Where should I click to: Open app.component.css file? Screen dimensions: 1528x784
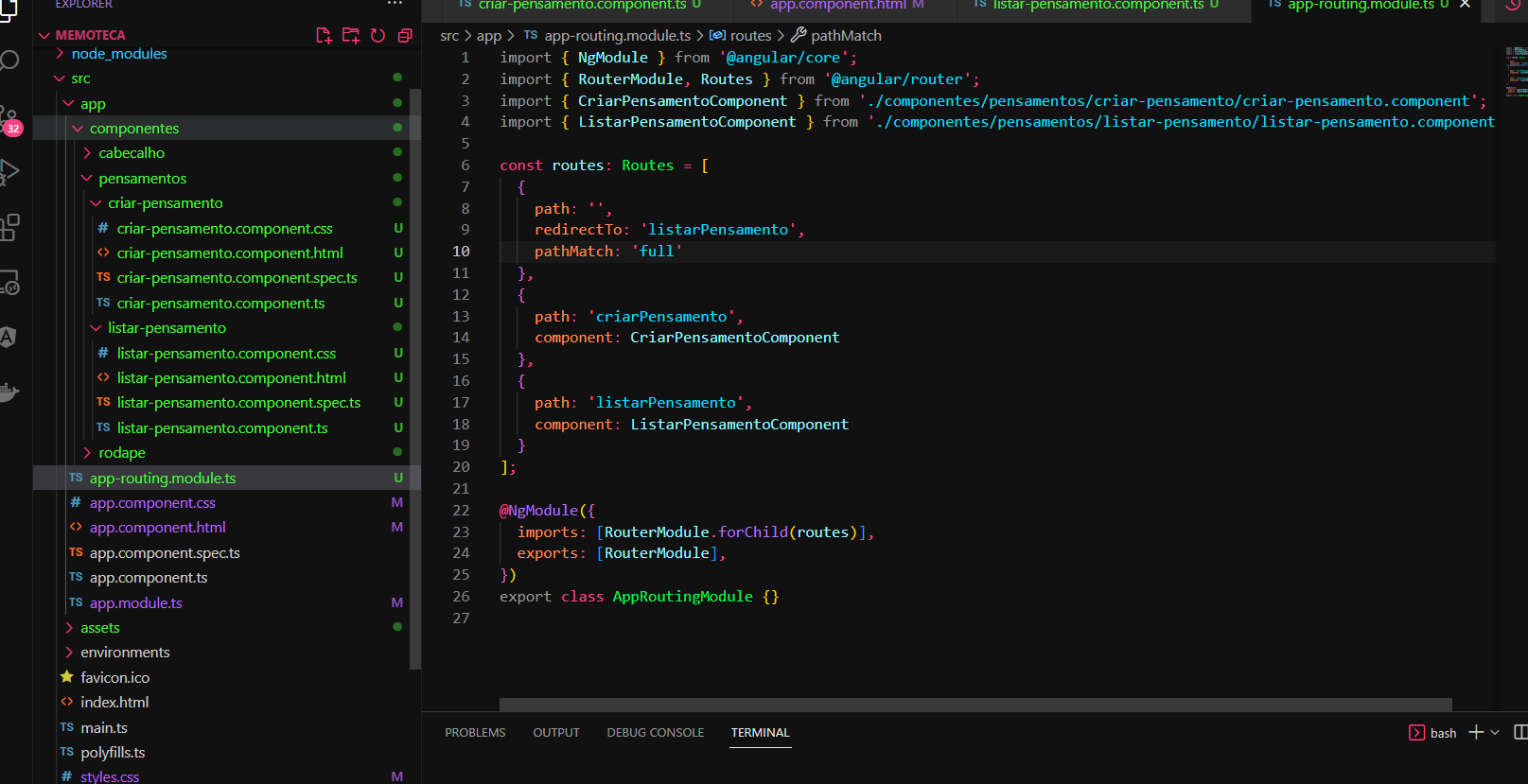[x=152, y=503]
